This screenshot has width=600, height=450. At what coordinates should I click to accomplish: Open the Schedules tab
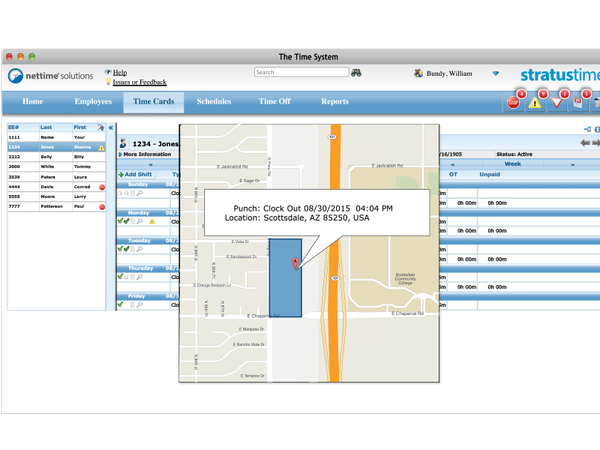click(x=214, y=102)
